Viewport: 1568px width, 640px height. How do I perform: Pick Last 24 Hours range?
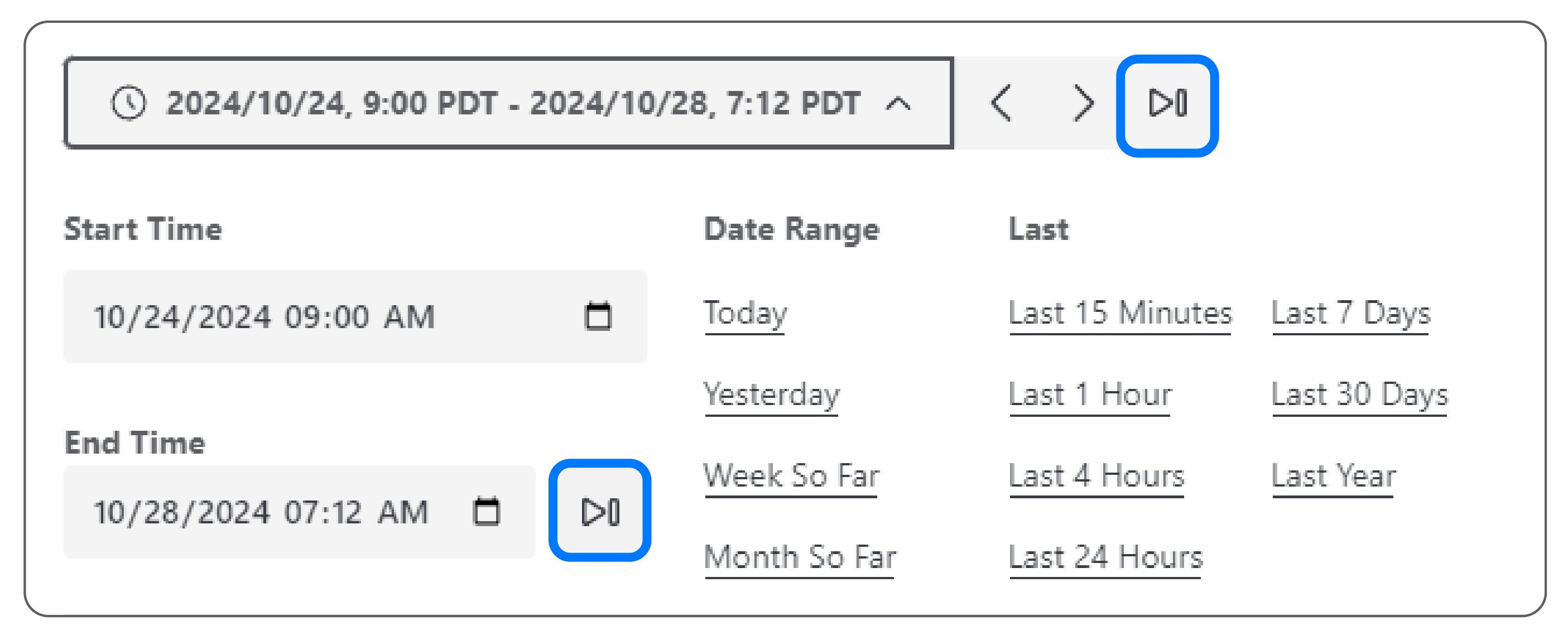tap(1105, 558)
